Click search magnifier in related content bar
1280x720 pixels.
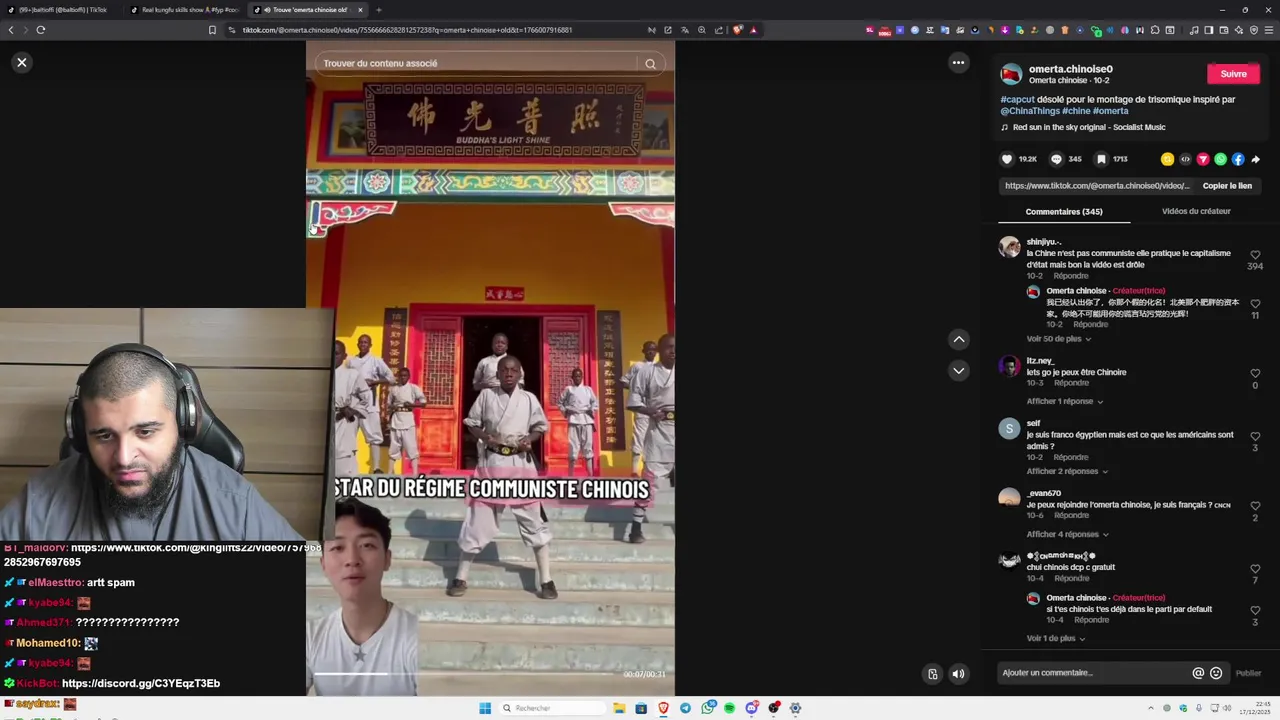click(650, 63)
